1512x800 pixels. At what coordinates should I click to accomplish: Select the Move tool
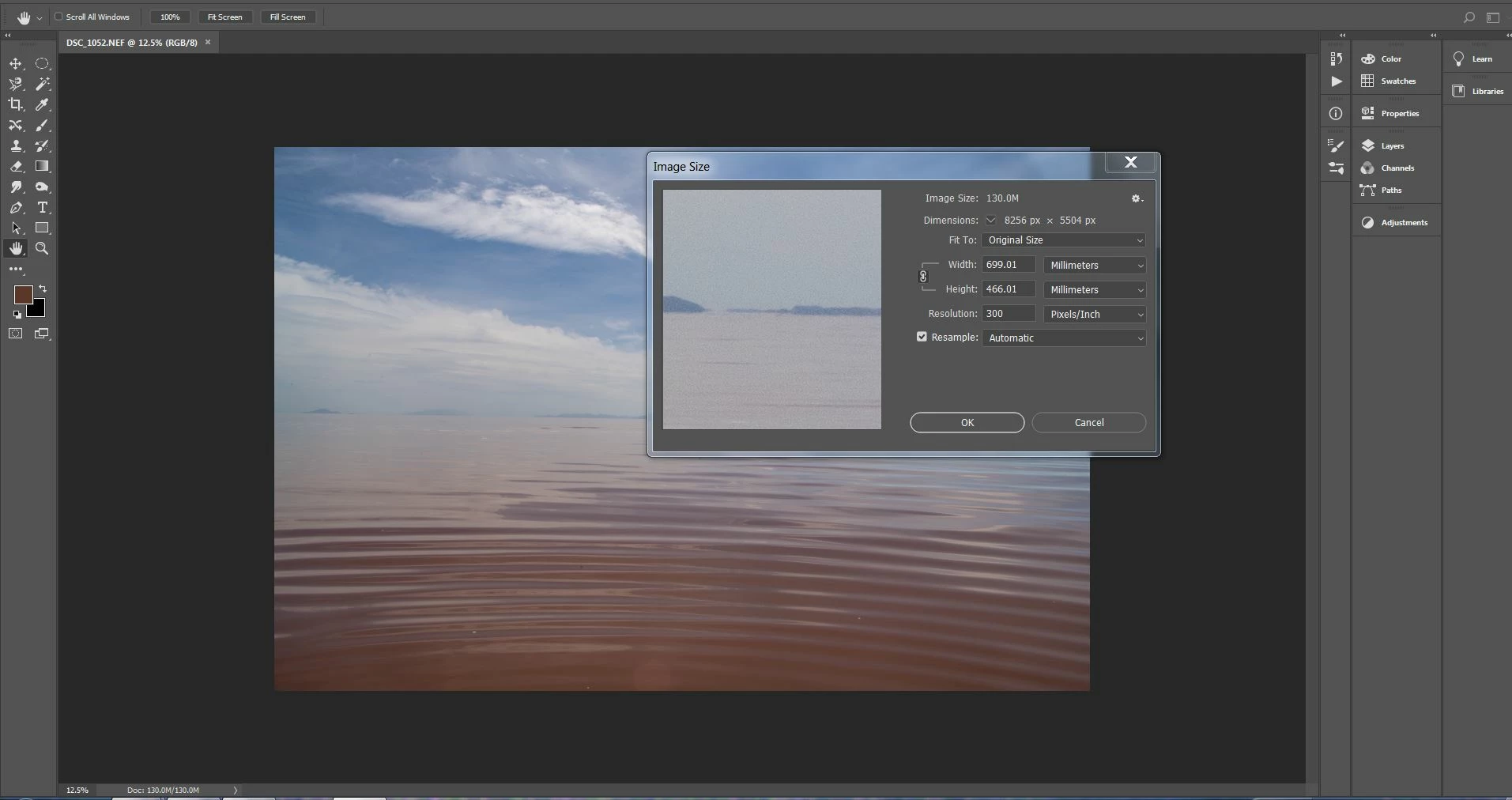pos(16,63)
